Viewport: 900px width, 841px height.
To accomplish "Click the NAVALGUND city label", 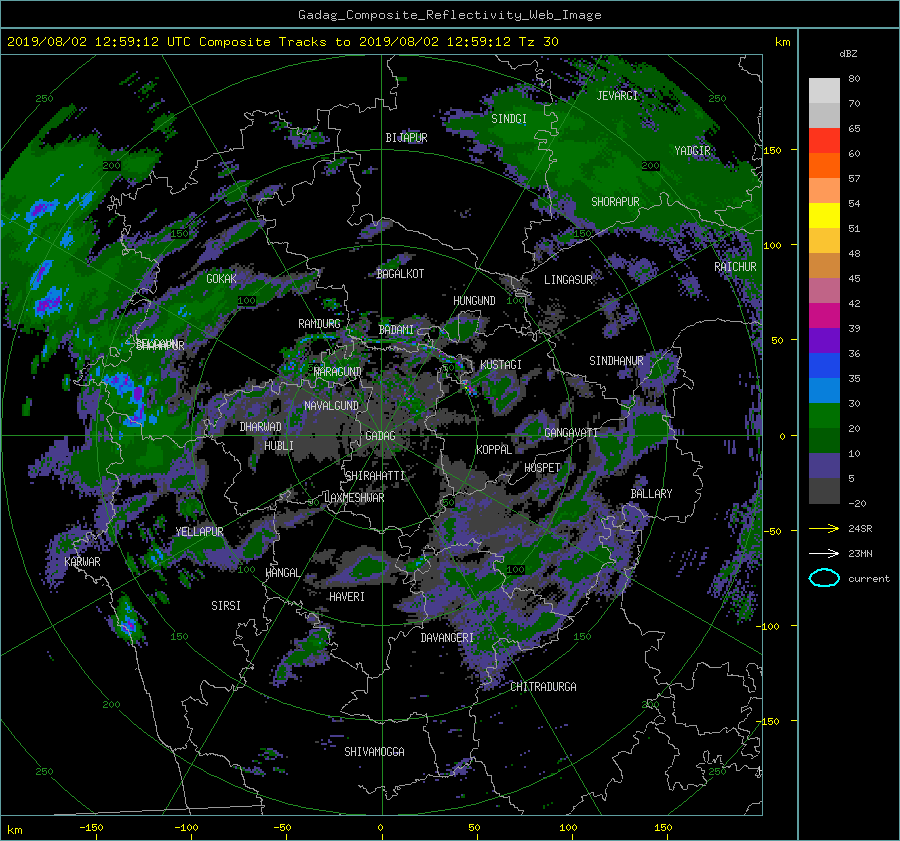I will point(331,406).
